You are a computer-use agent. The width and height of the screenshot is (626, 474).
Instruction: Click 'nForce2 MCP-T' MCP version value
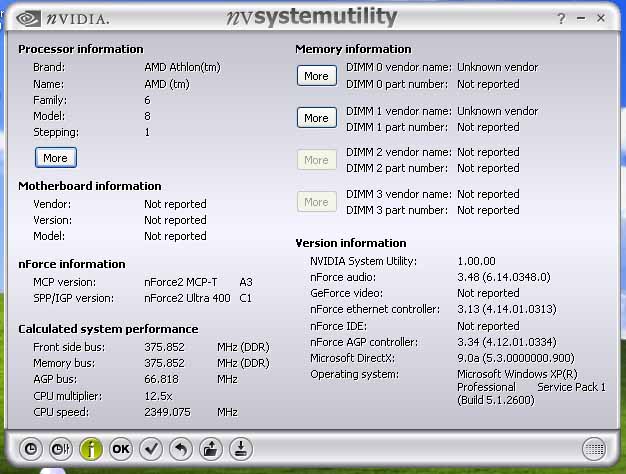point(181,282)
